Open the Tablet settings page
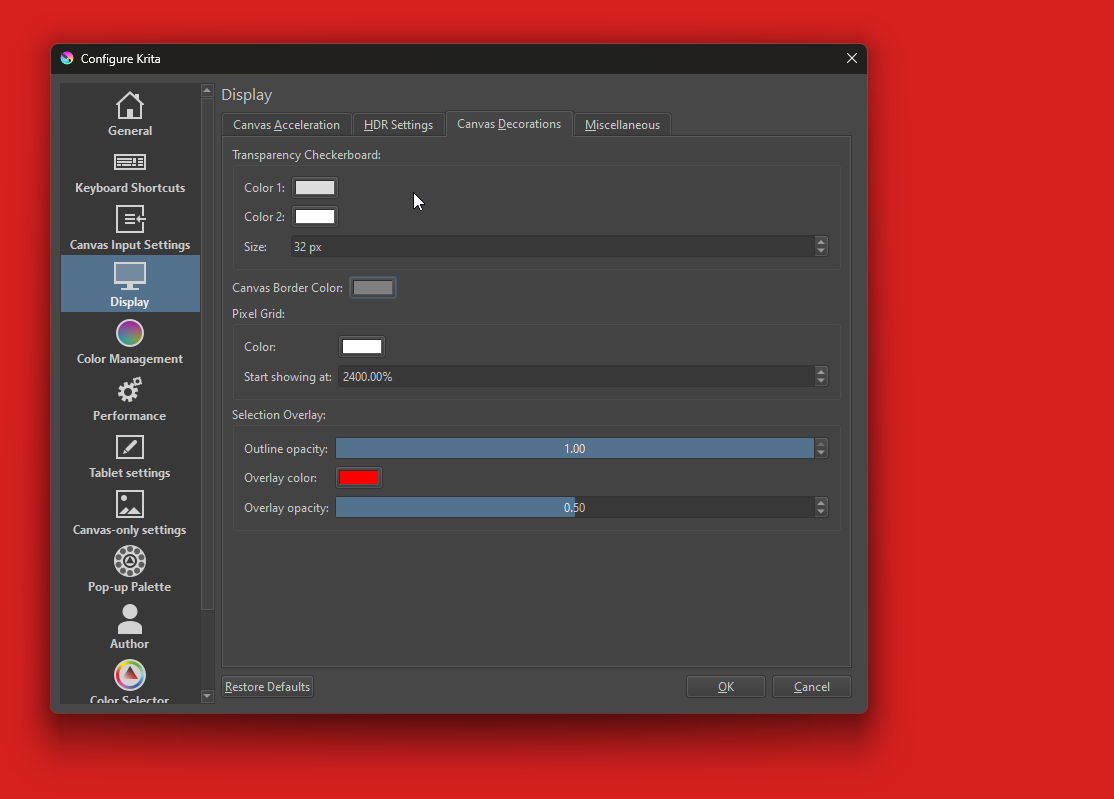This screenshot has width=1114, height=799. (x=130, y=455)
